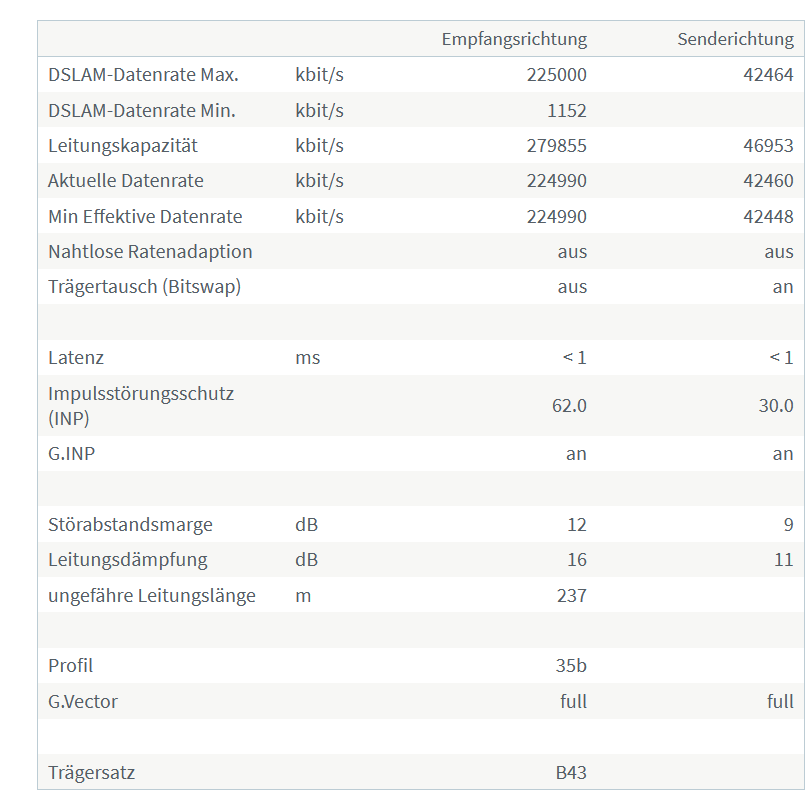Click the G.INP row label
The width and height of the screenshot is (810, 802).
(71, 453)
